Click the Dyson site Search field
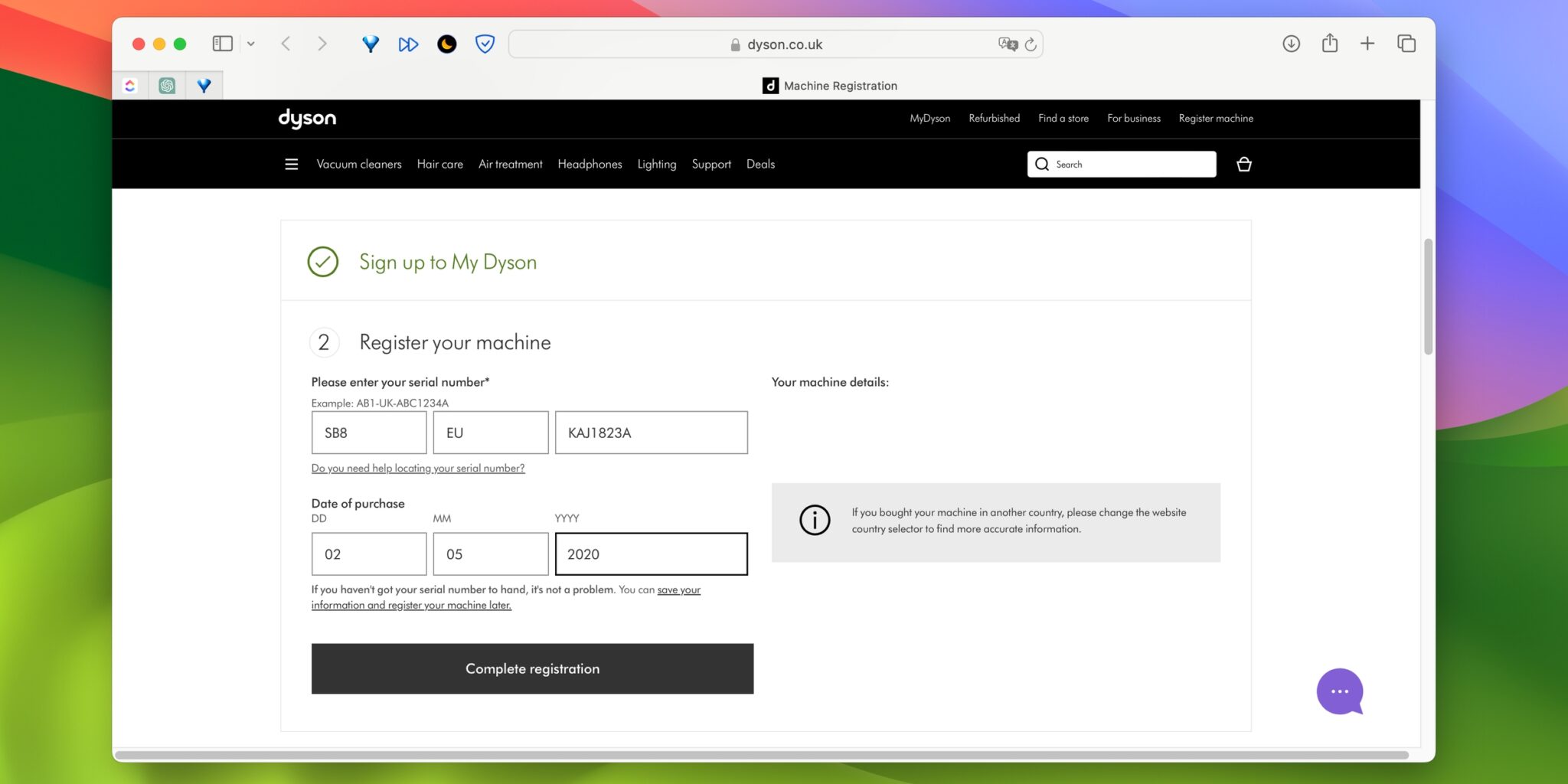 (x=1121, y=164)
